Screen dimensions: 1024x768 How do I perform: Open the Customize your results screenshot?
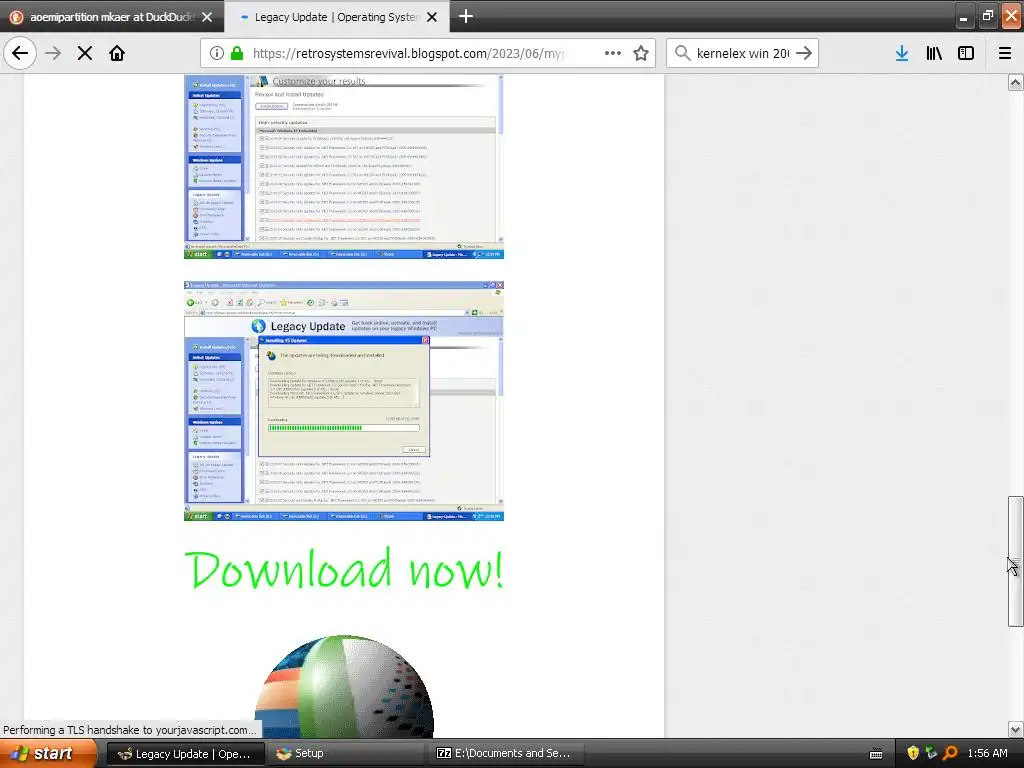coord(344,167)
